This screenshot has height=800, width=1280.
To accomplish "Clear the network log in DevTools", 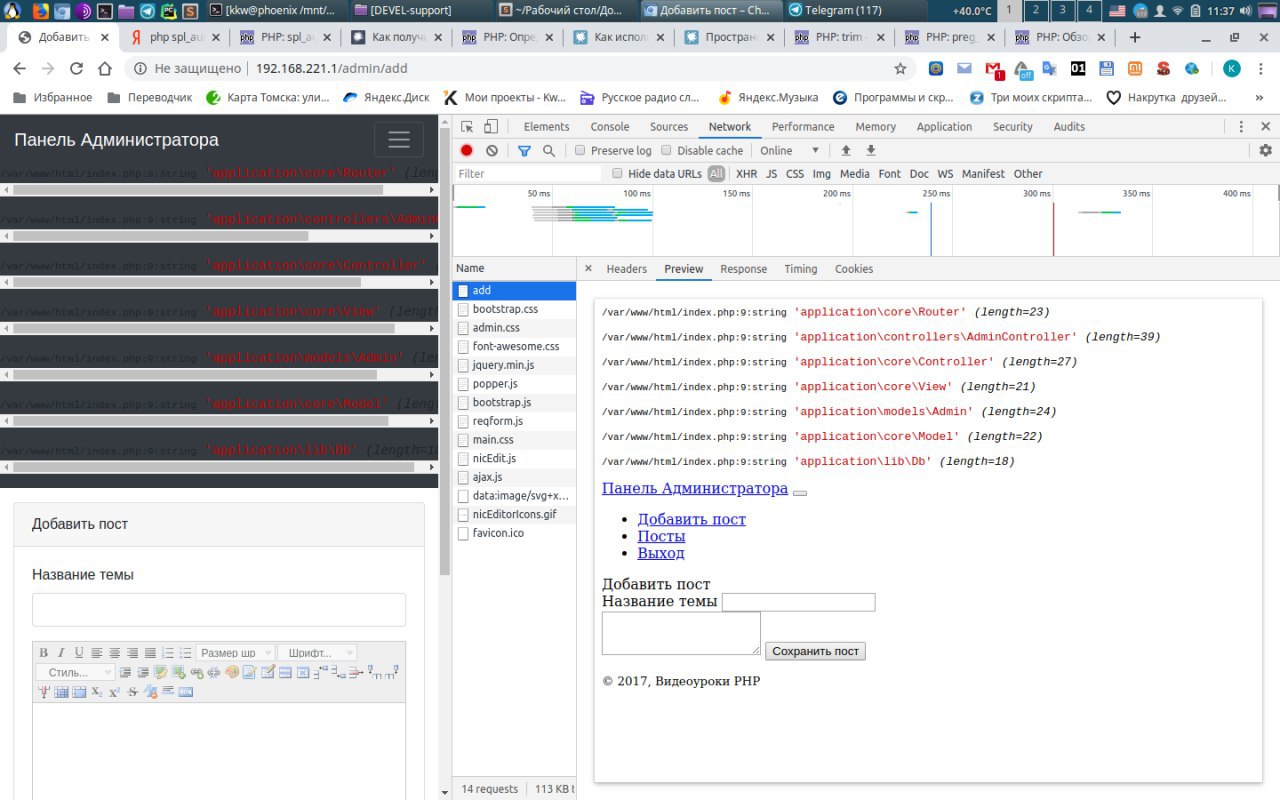I will [492, 150].
